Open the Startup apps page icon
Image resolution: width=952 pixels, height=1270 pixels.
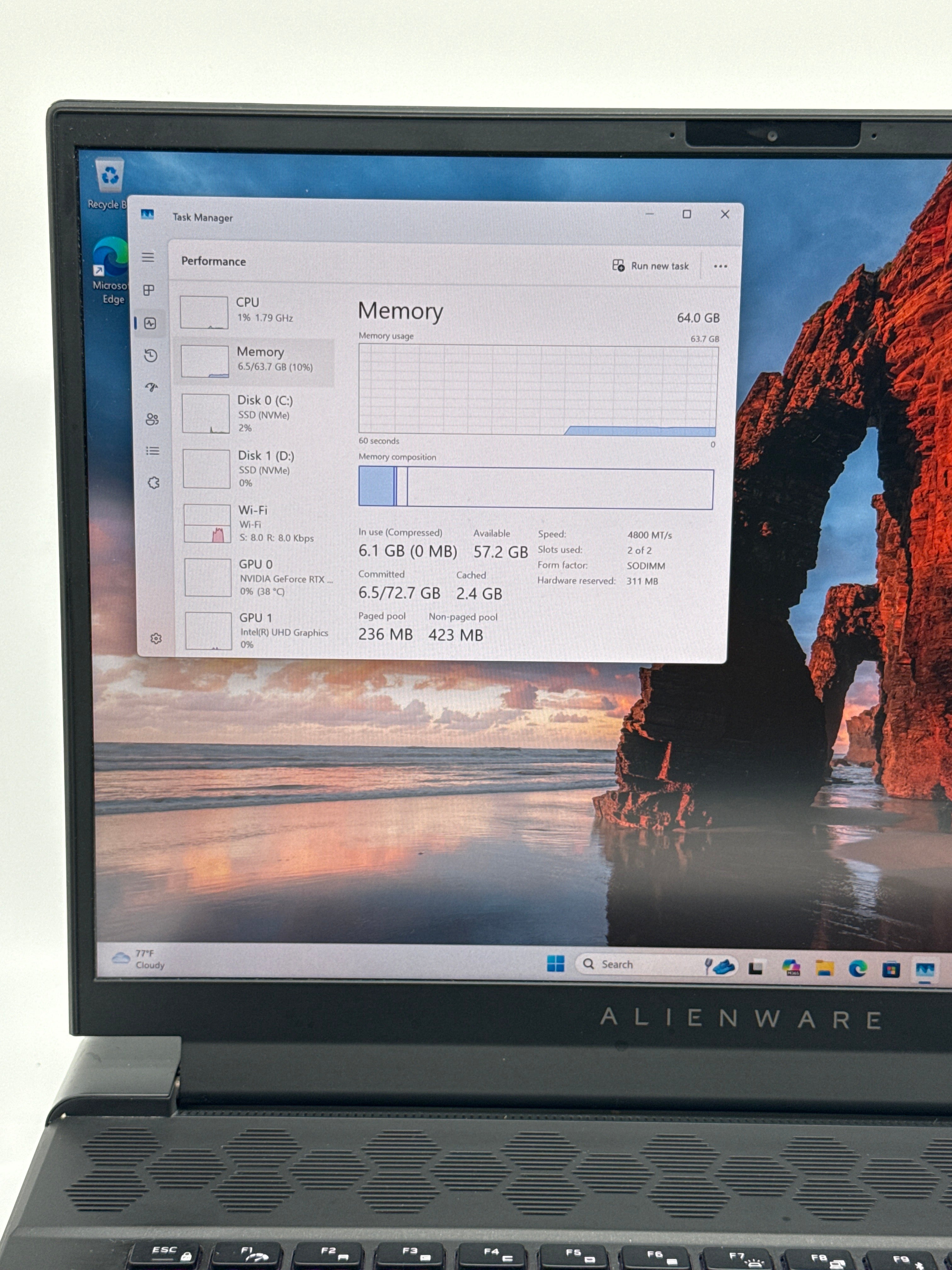coord(151,387)
